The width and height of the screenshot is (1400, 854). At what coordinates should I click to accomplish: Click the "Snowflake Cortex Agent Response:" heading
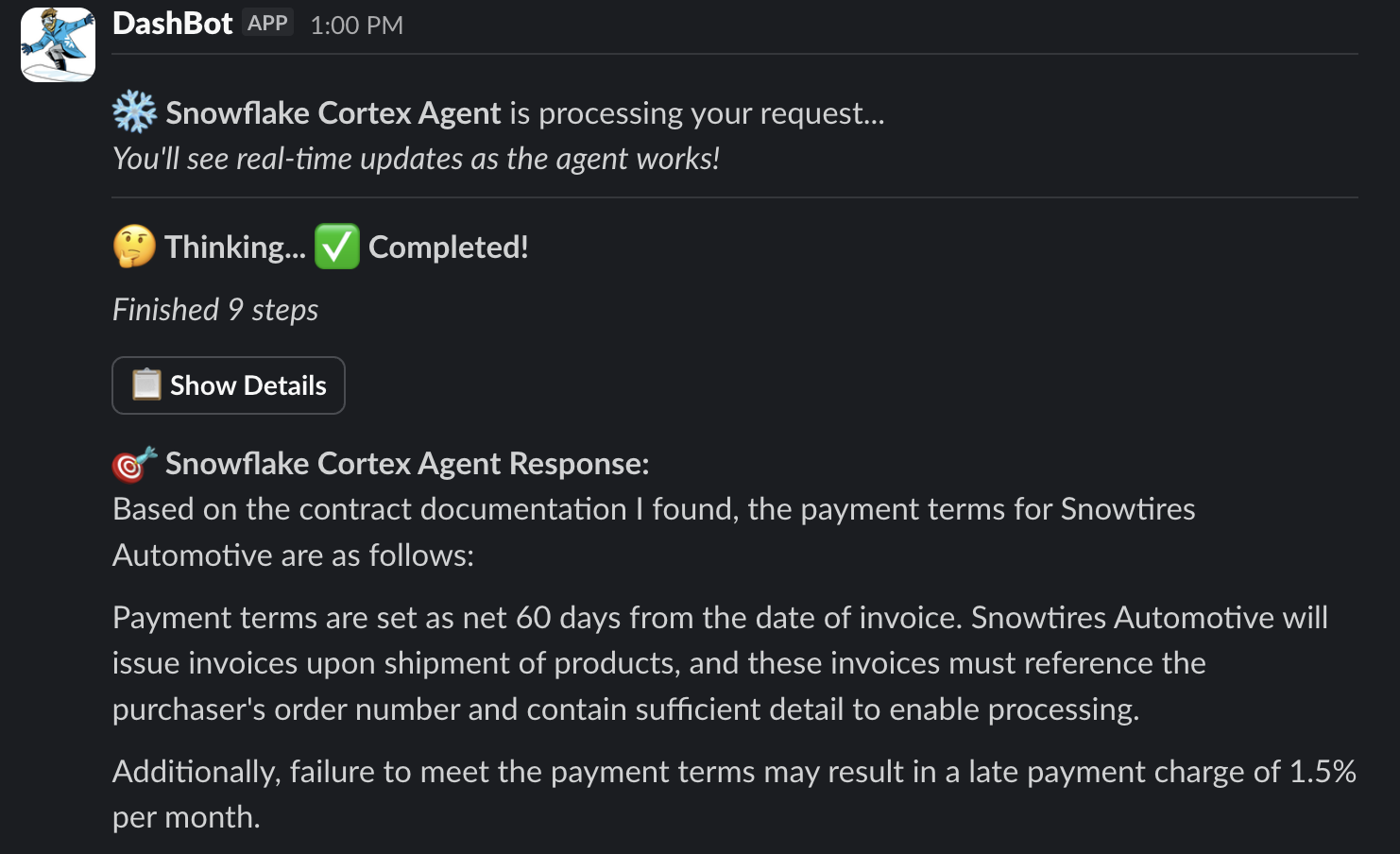407,464
